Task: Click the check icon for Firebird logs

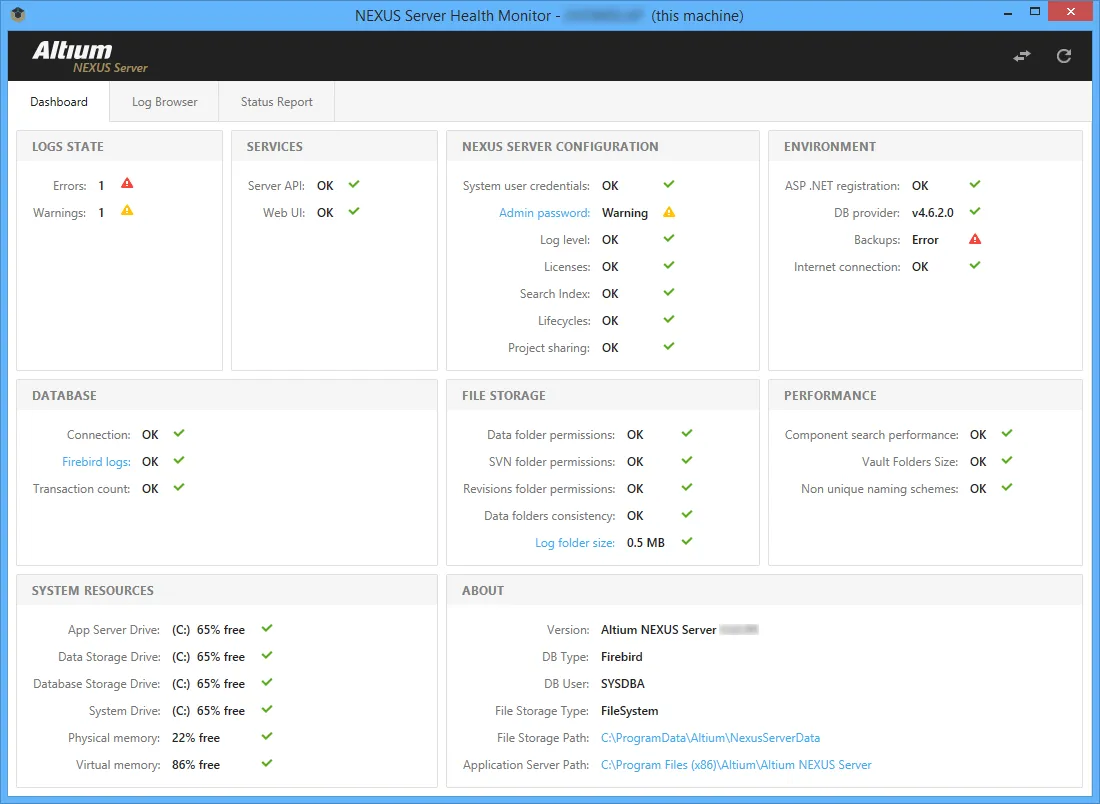Action: [x=179, y=461]
